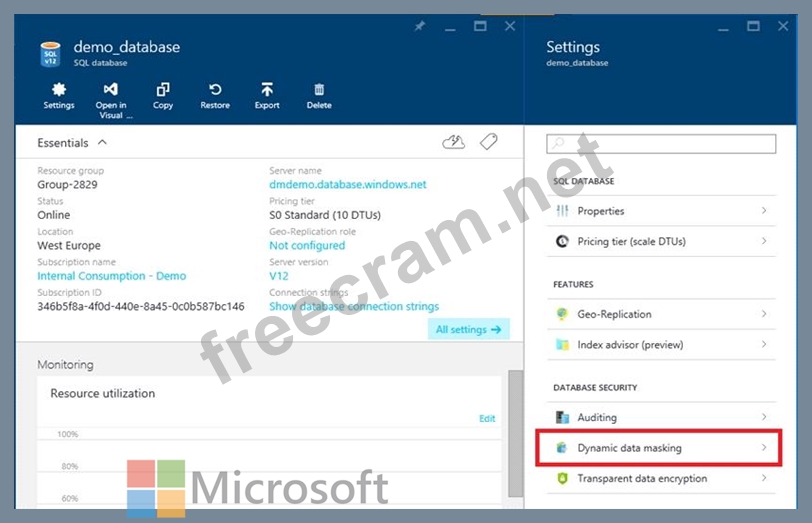
Task: Click the Not configured geo-replication link
Action: coord(307,245)
